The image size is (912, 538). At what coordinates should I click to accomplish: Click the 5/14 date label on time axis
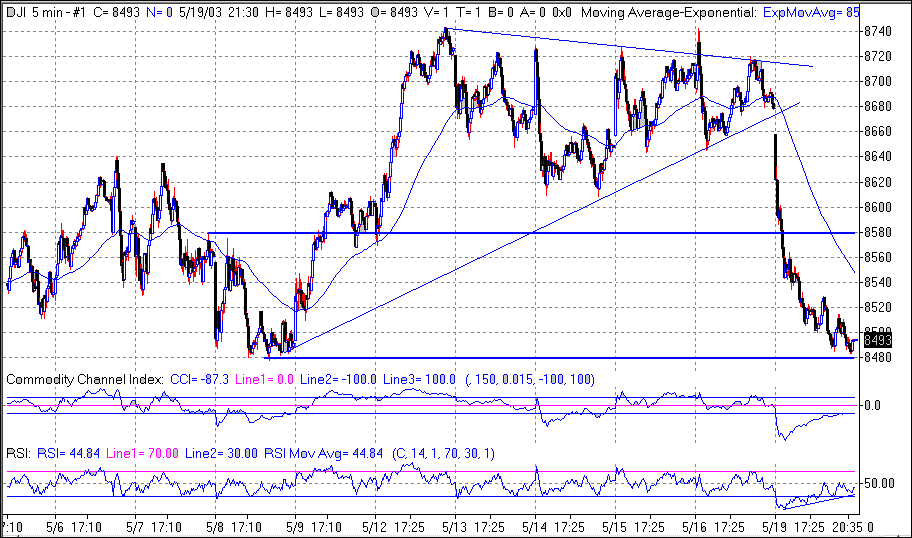[x=535, y=528]
